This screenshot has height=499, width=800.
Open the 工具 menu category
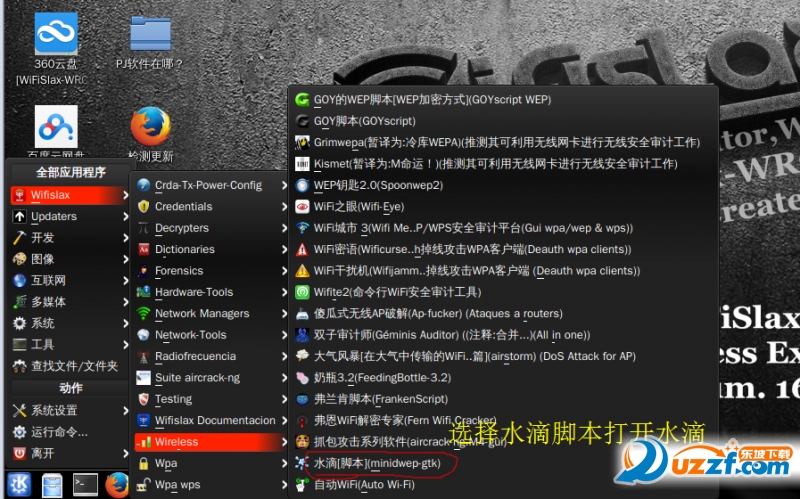[69, 344]
